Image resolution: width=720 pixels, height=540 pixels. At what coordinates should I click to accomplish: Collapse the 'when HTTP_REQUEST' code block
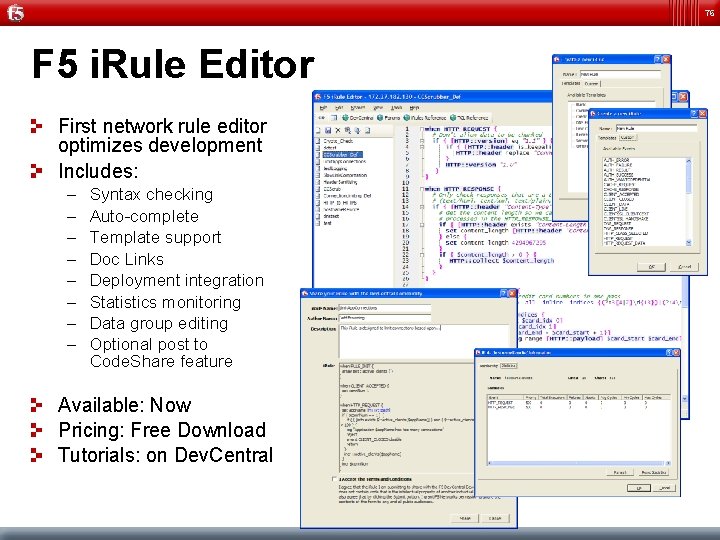tap(422, 129)
